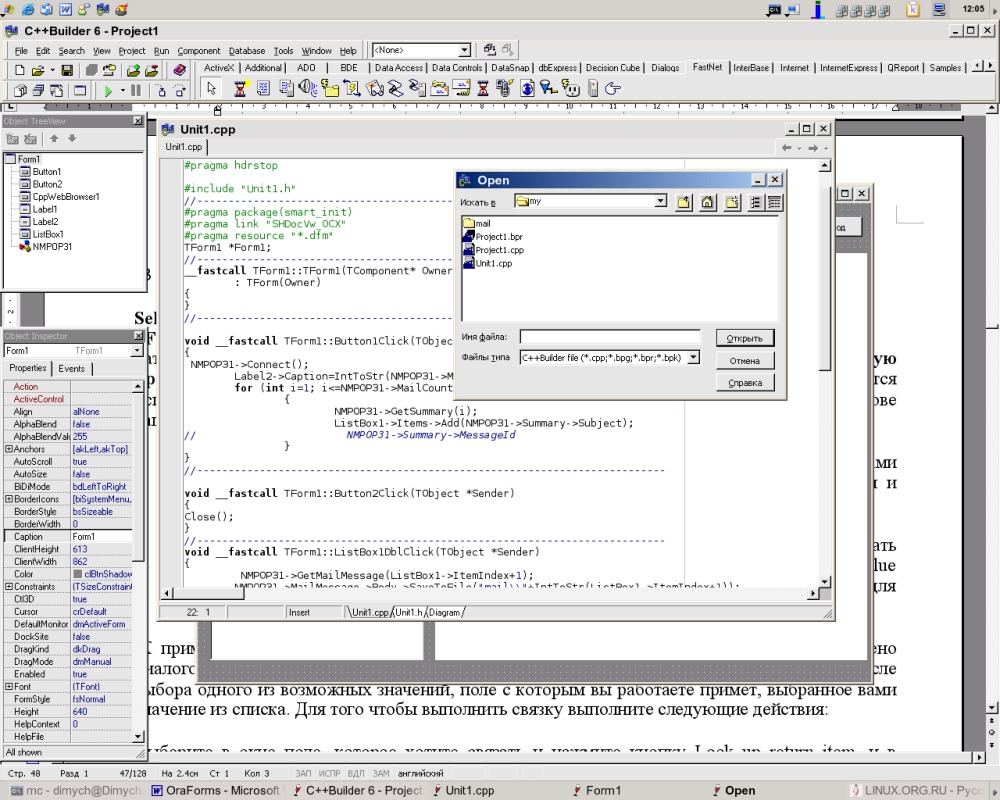
Task: Open the Run arrow dropdown
Action: pyautogui.click(x=122, y=91)
